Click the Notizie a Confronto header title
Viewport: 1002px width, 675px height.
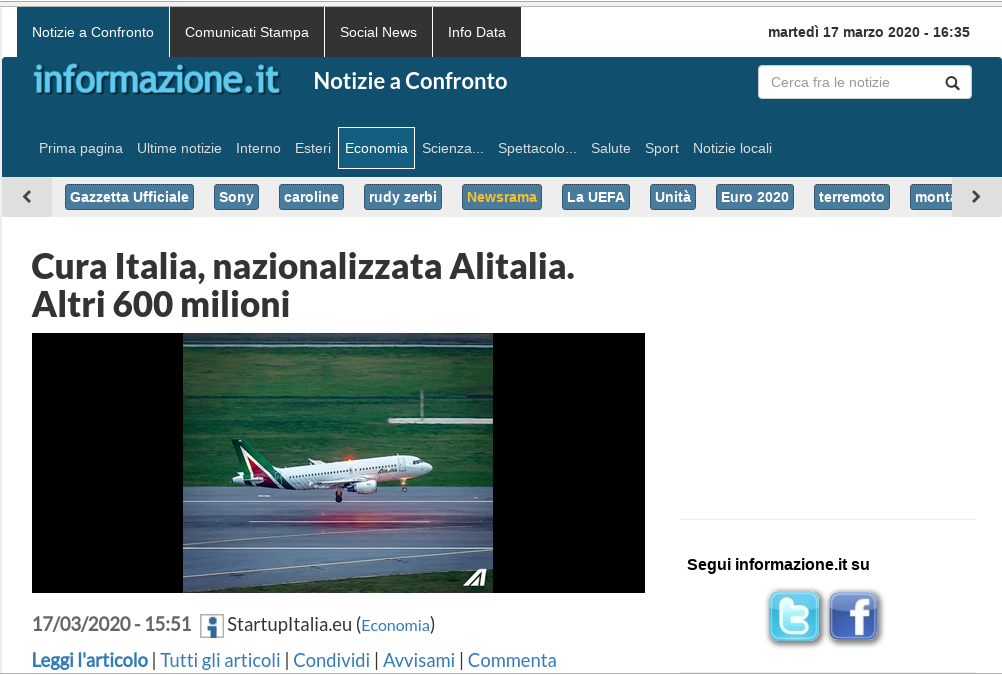[x=410, y=81]
